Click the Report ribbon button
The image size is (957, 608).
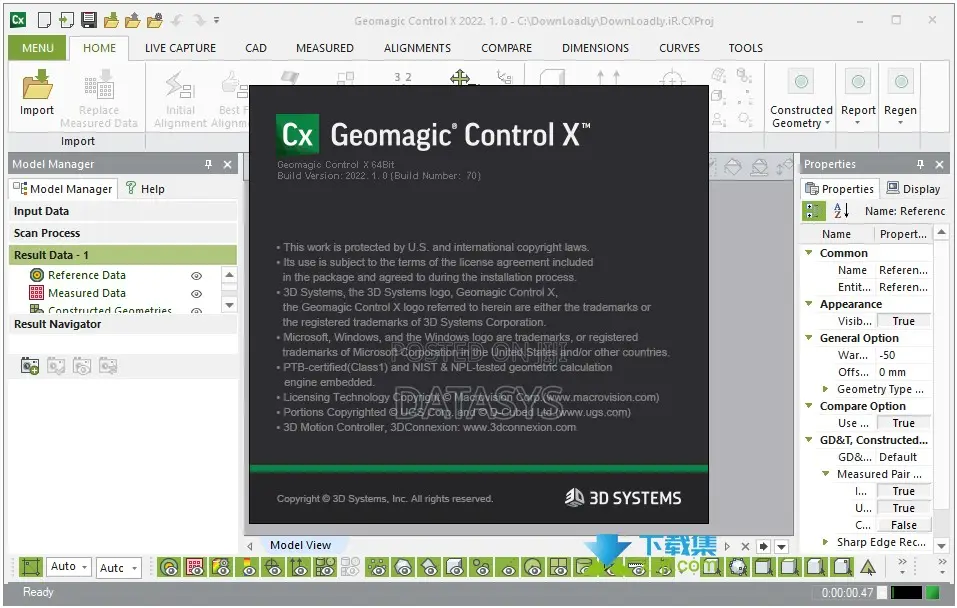(x=858, y=100)
